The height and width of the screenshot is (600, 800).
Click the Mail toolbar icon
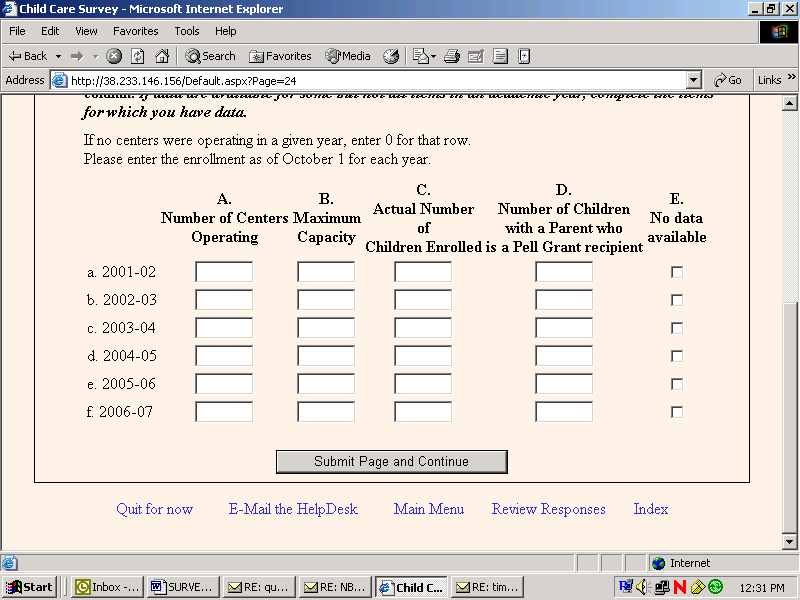click(421, 56)
